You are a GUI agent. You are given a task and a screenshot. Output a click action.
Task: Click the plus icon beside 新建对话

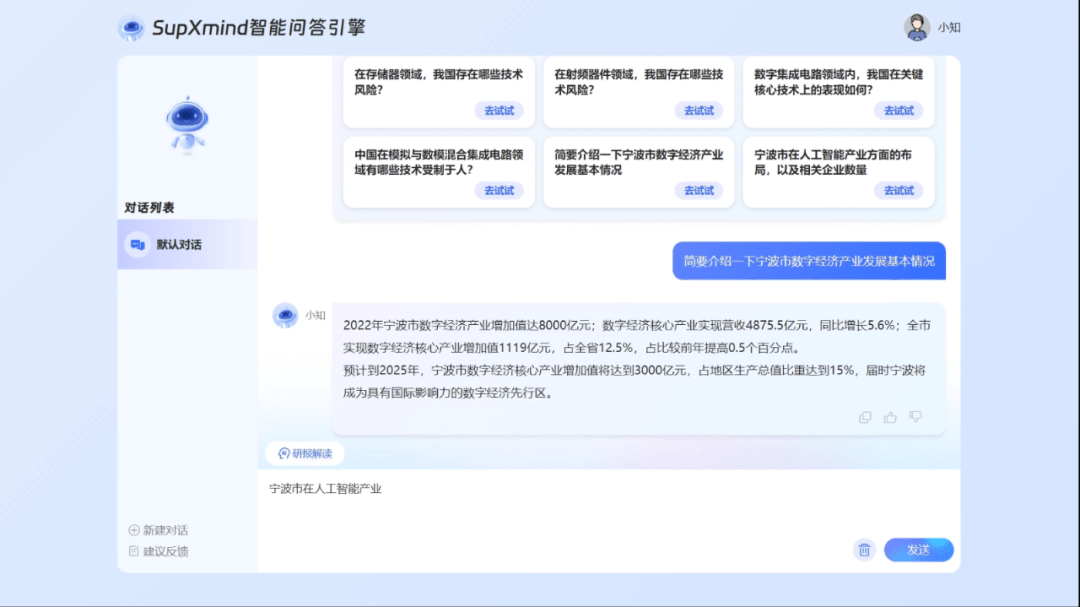tap(134, 530)
